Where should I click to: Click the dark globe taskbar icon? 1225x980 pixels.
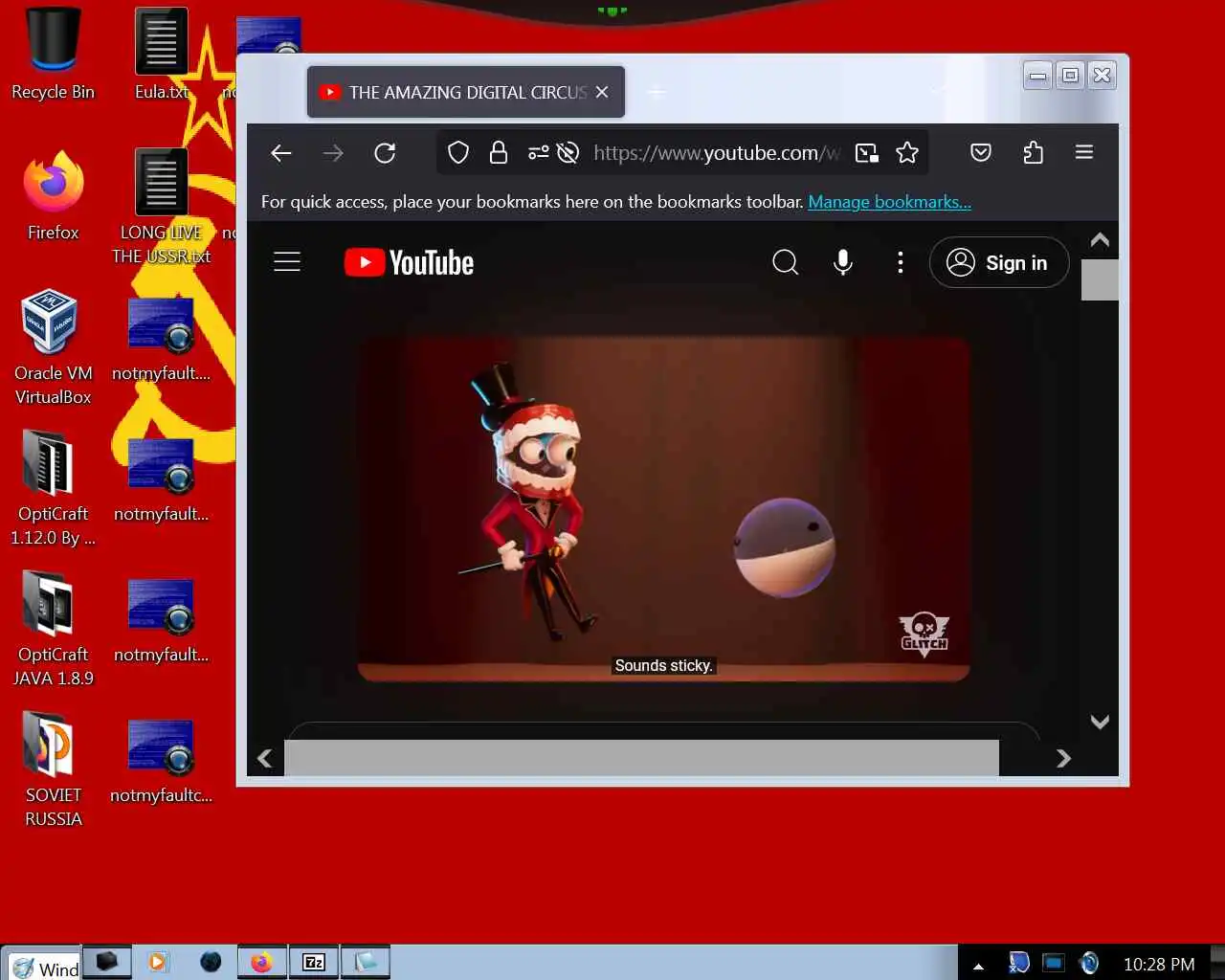(x=211, y=962)
